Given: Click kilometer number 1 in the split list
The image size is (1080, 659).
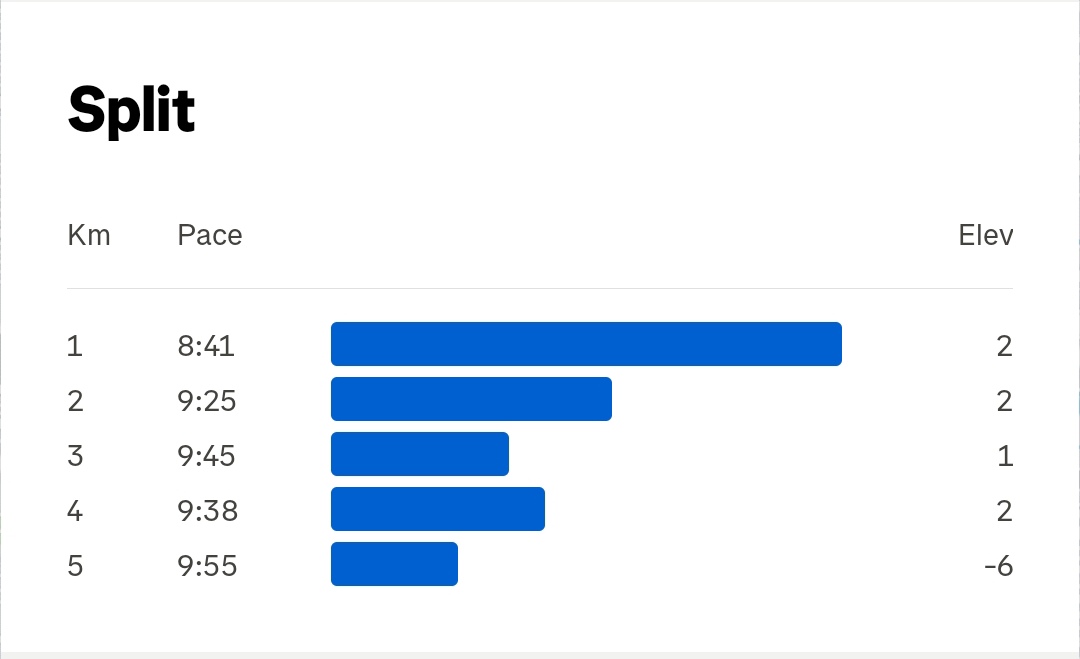Looking at the screenshot, I should tap(75, 346).
